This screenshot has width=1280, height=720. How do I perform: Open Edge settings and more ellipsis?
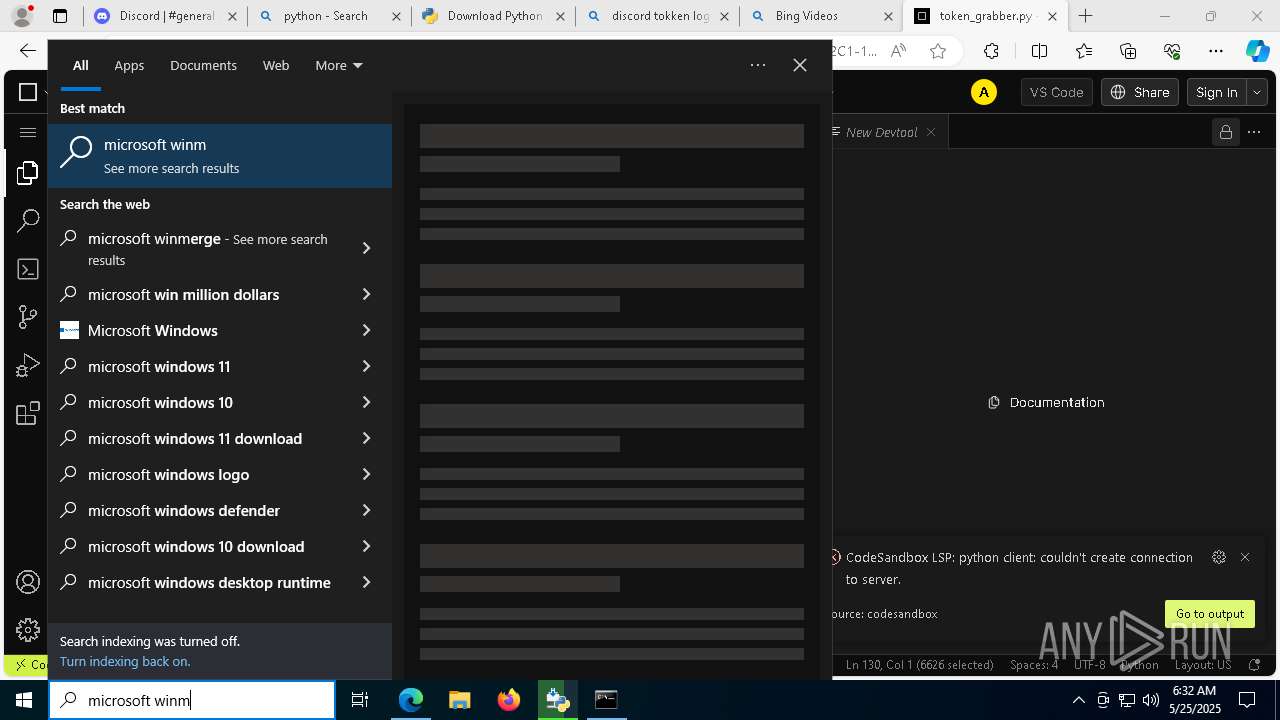click(1216, 51)
